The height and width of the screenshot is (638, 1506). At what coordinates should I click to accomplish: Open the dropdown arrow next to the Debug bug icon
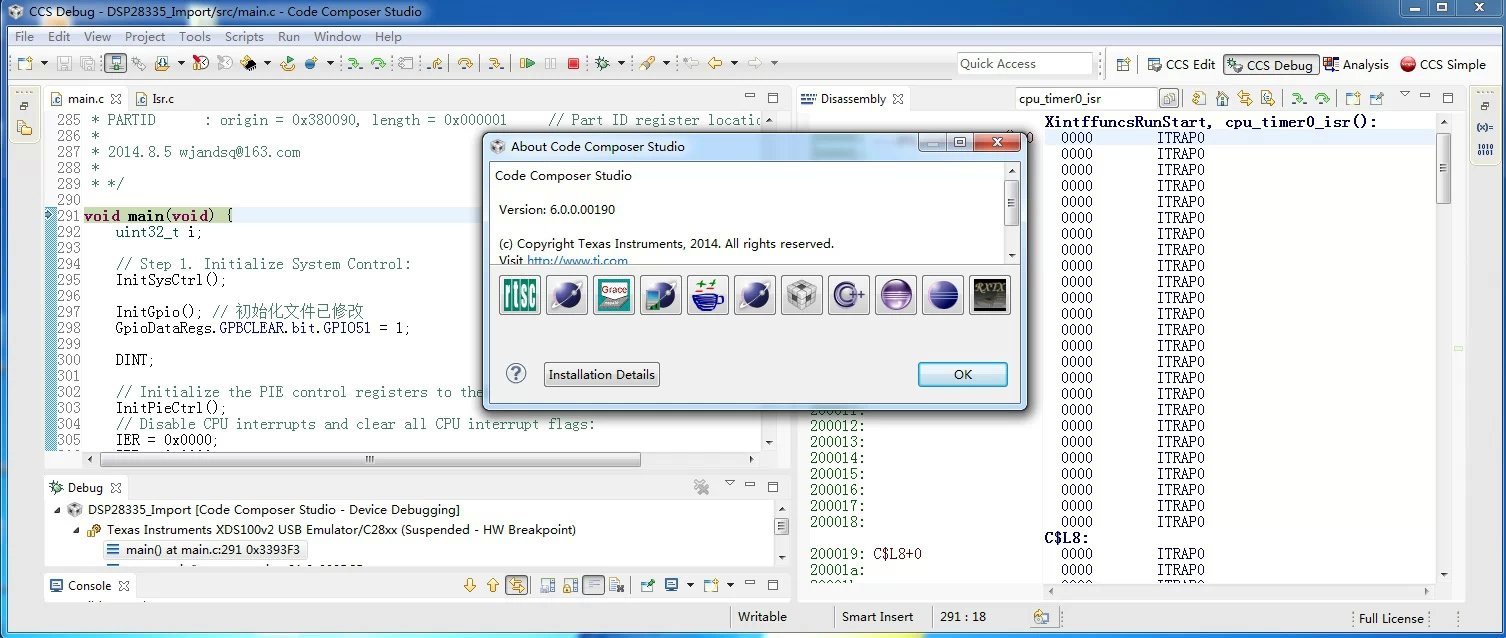(620, 63)
